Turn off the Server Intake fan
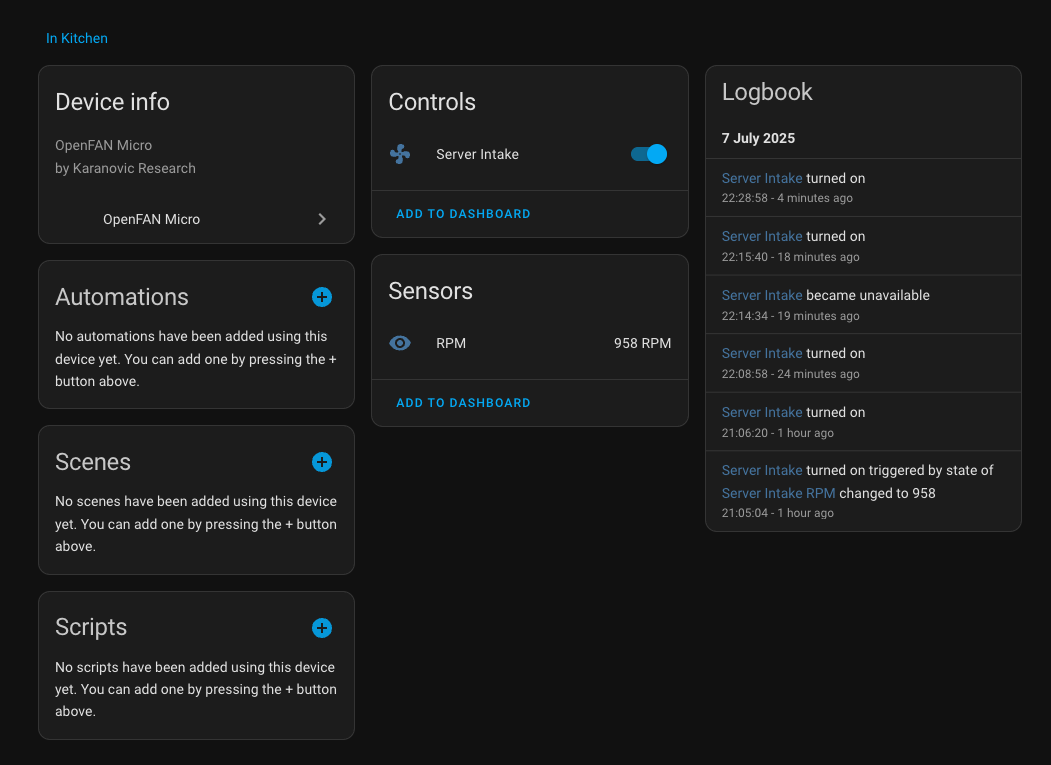 pos(648,154)
